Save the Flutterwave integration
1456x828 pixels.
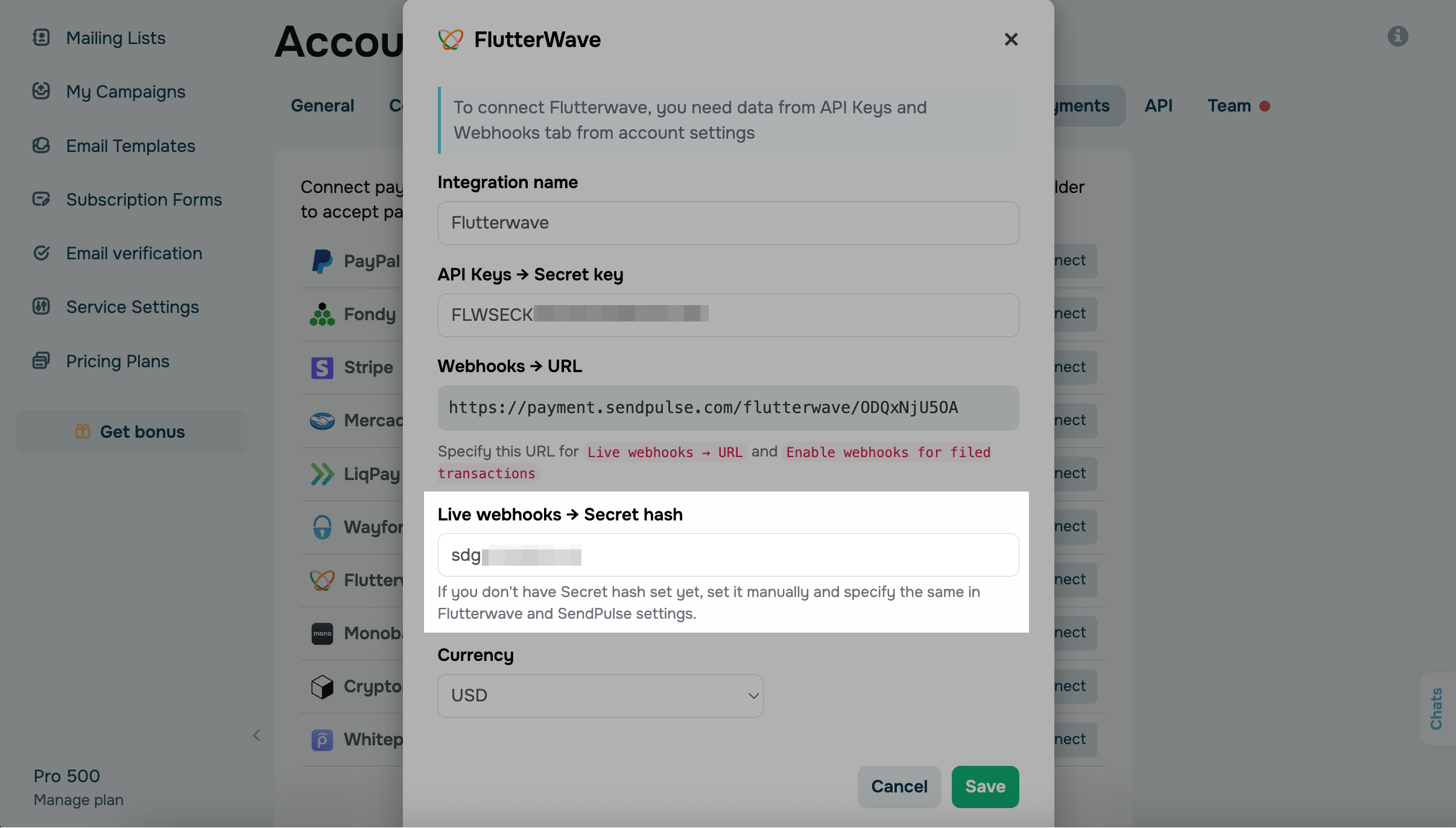coord(985,786)
